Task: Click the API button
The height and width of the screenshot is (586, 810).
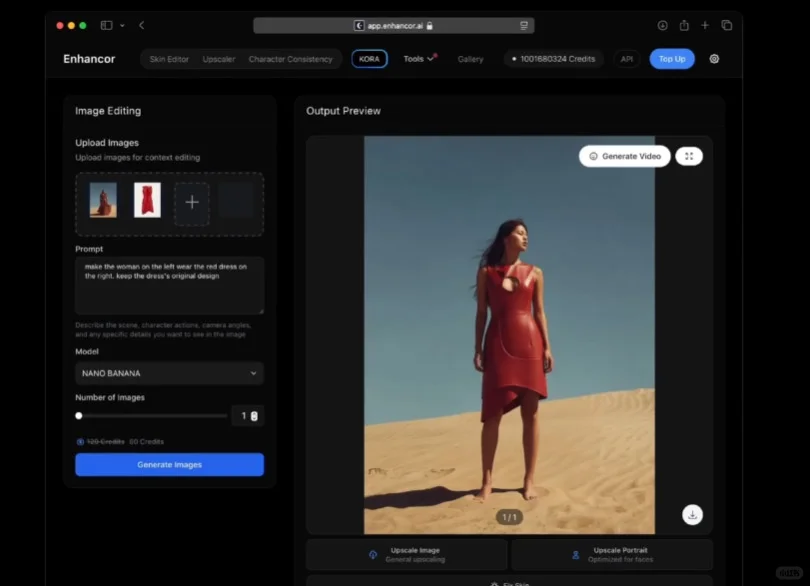Action: (627, 59)
